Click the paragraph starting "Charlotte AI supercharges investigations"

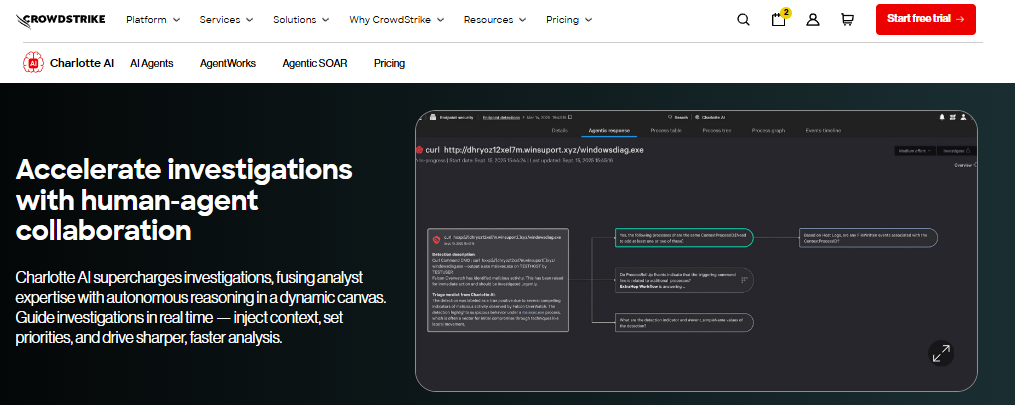[201, 307]
